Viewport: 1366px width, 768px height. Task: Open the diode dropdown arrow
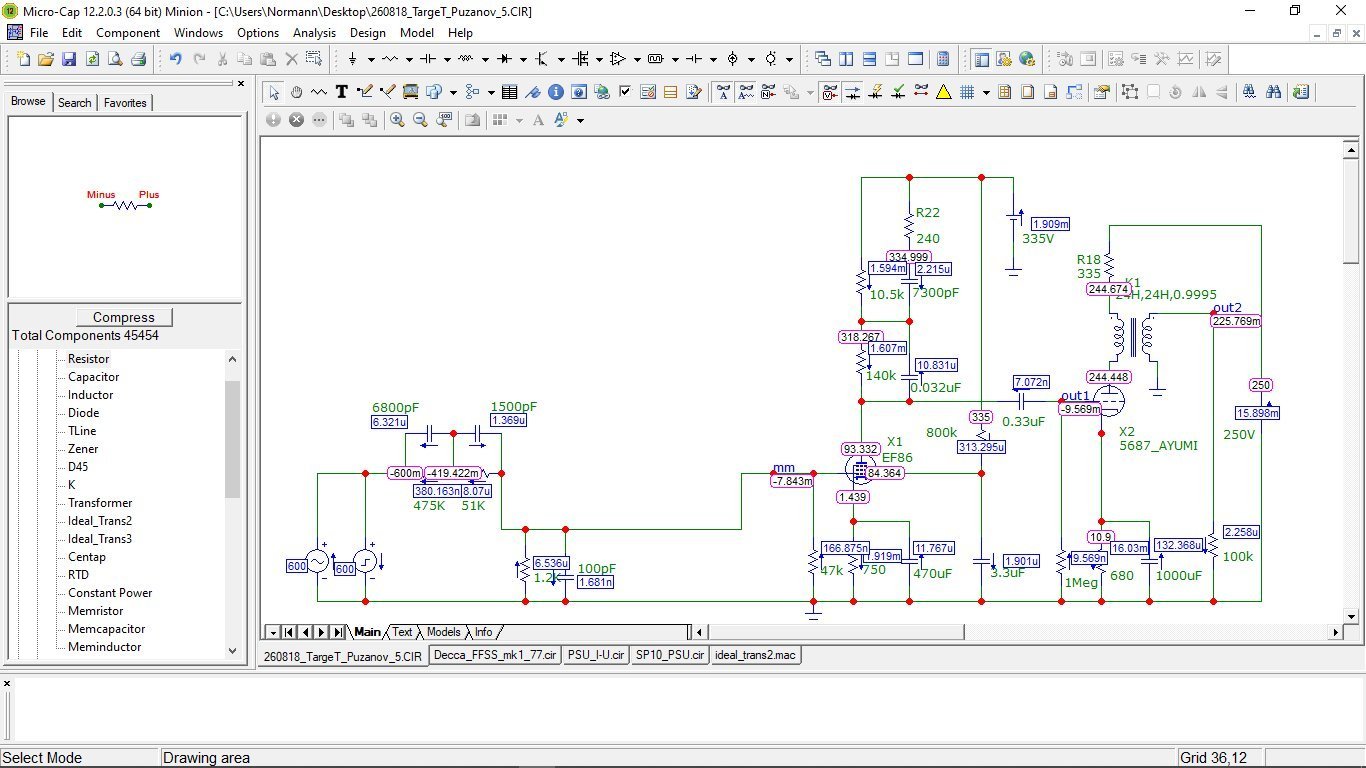click(522, 59)
